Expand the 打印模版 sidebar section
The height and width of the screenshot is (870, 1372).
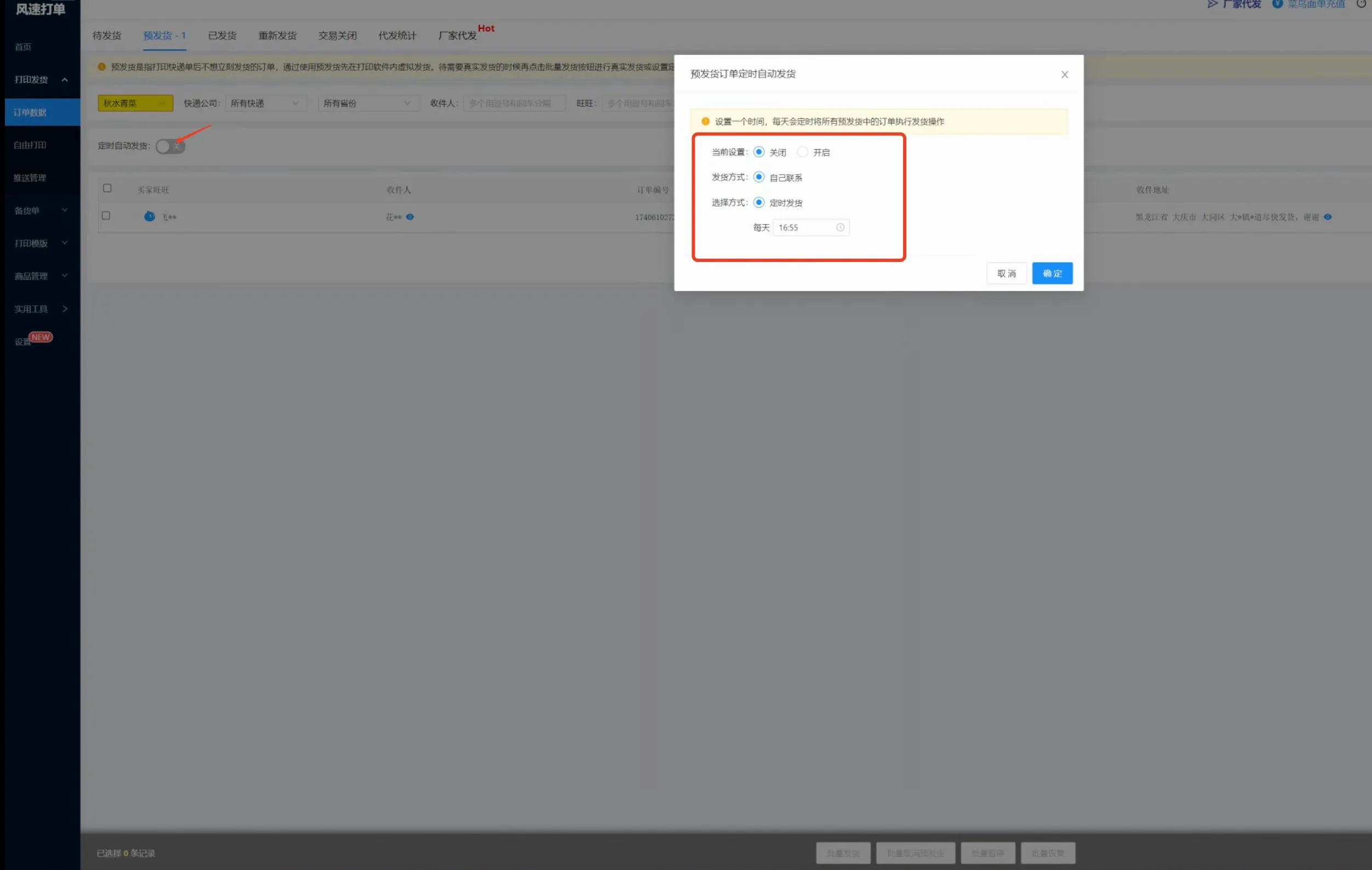42,243
